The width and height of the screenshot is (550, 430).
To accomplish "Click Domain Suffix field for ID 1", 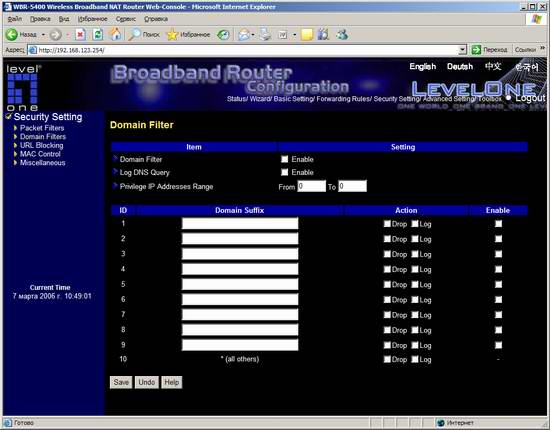I will [x=240, y=223].
